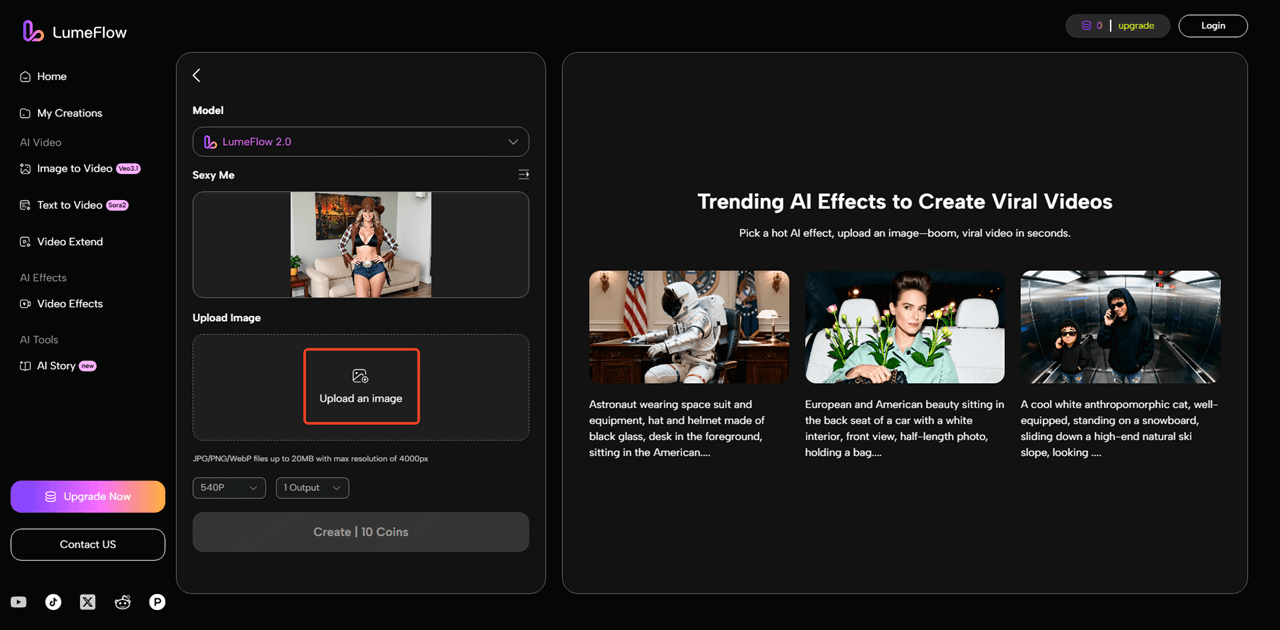Click the YouTube icon in footer
The image size is (1280, 630).
tap(18, 602)
